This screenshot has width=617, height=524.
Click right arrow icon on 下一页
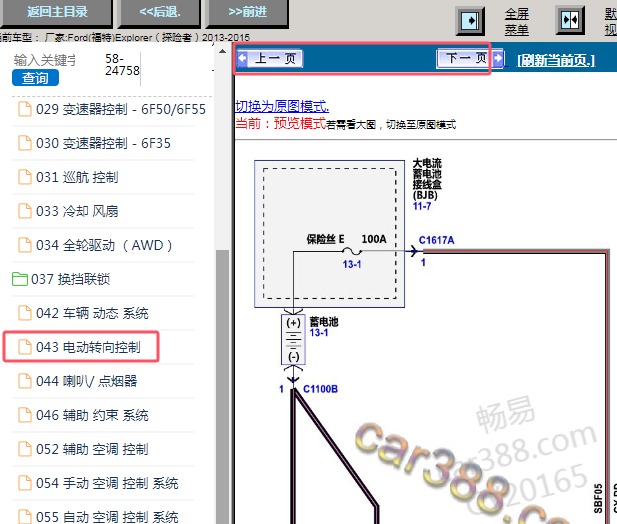click(498, 58)
